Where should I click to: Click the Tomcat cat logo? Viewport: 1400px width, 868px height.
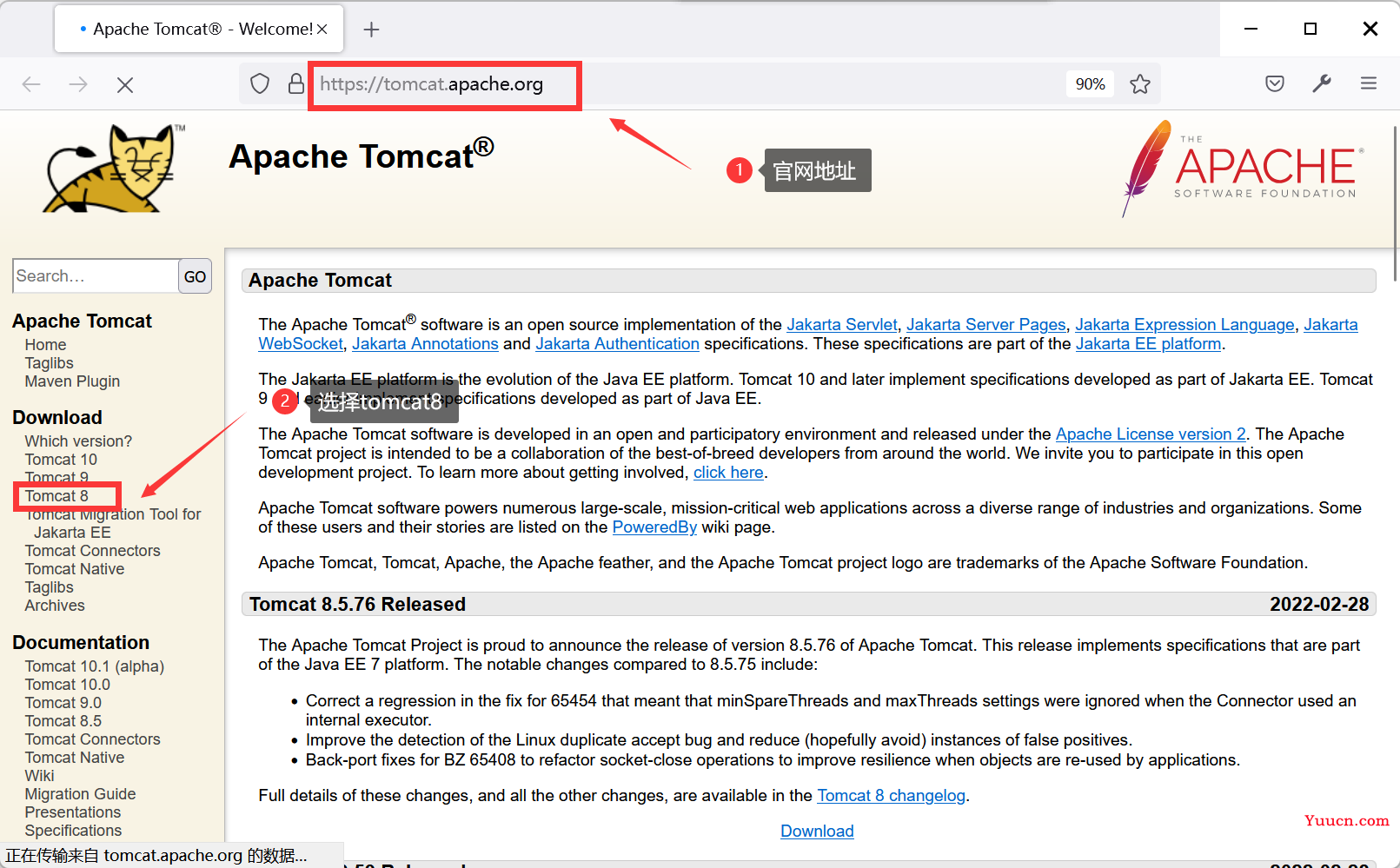click(113, 169)
